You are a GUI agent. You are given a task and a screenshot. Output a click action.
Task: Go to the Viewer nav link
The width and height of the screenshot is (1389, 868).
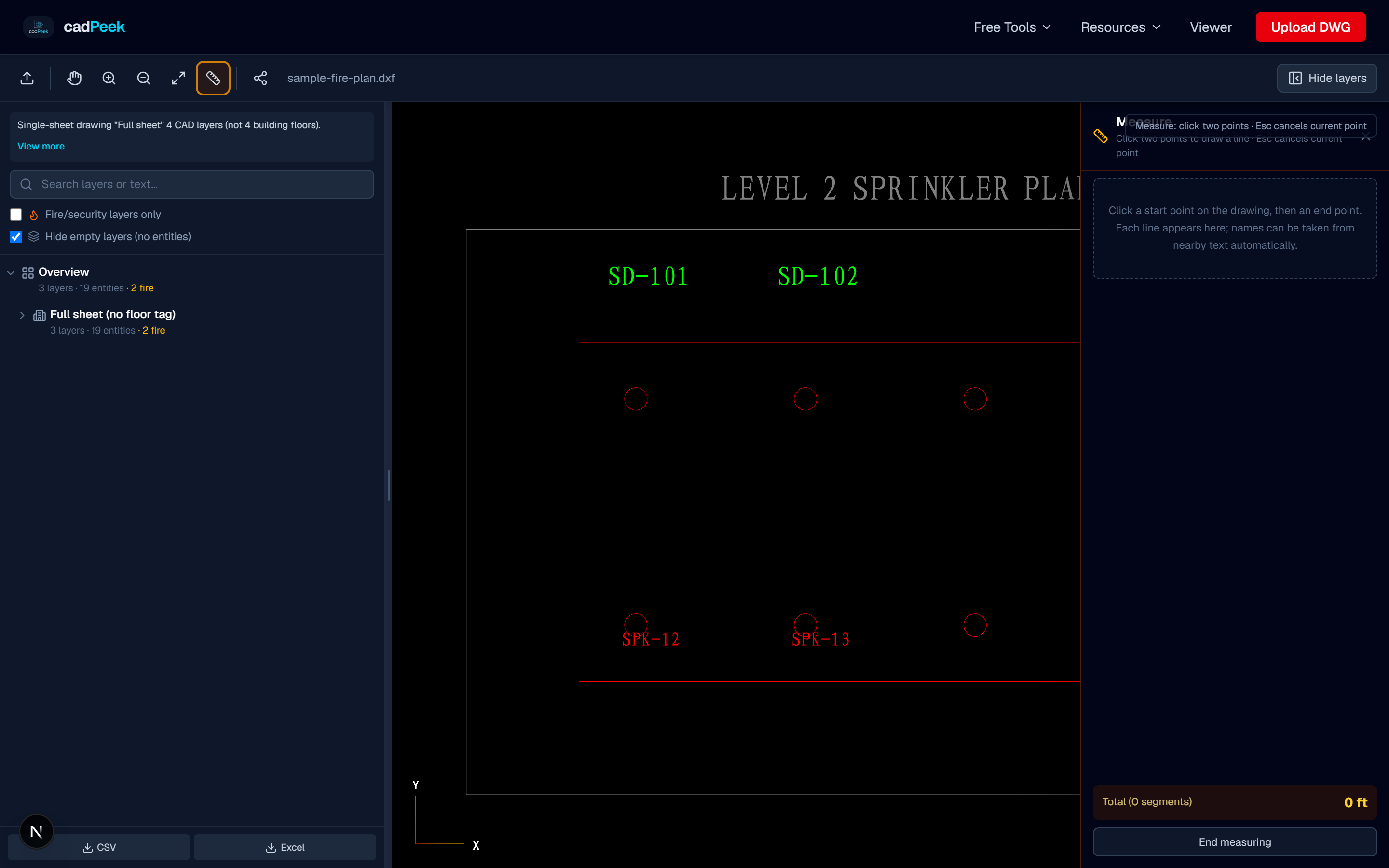1211,27
